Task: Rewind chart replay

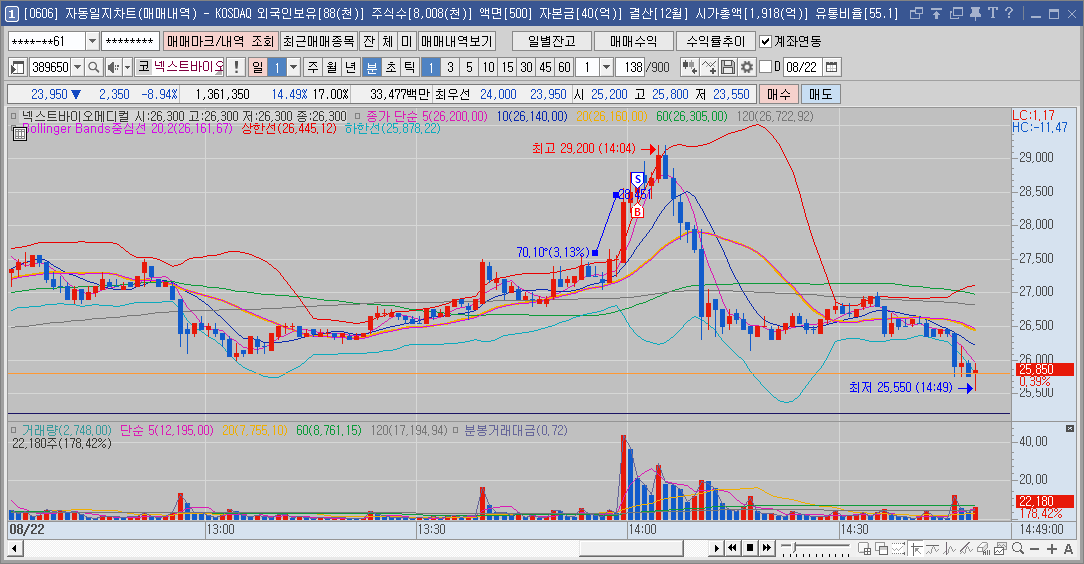Action: (x=733, y=548)
